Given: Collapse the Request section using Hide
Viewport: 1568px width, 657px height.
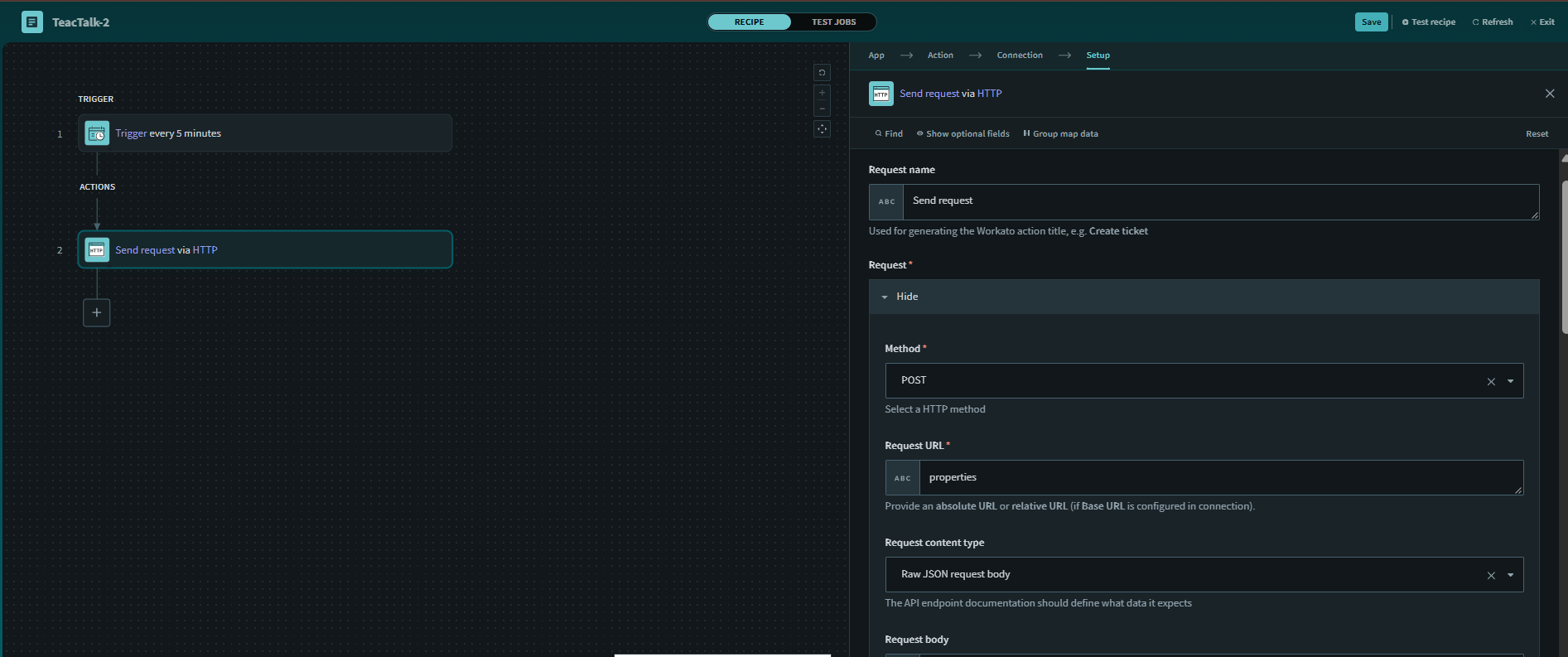Looking at the screenshot, I should pos(906,297).
